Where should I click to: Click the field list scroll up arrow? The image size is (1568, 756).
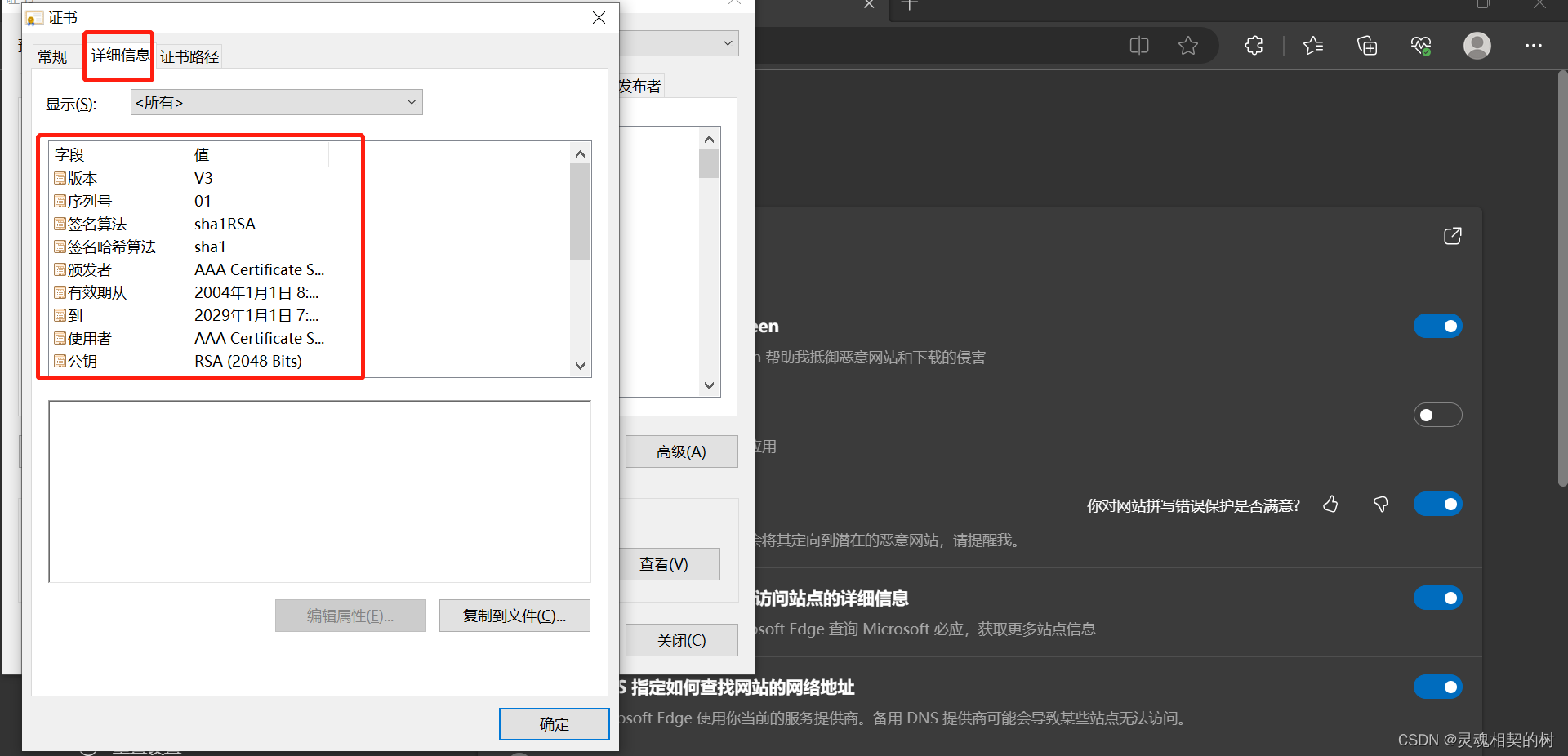(x=580, y=153)
